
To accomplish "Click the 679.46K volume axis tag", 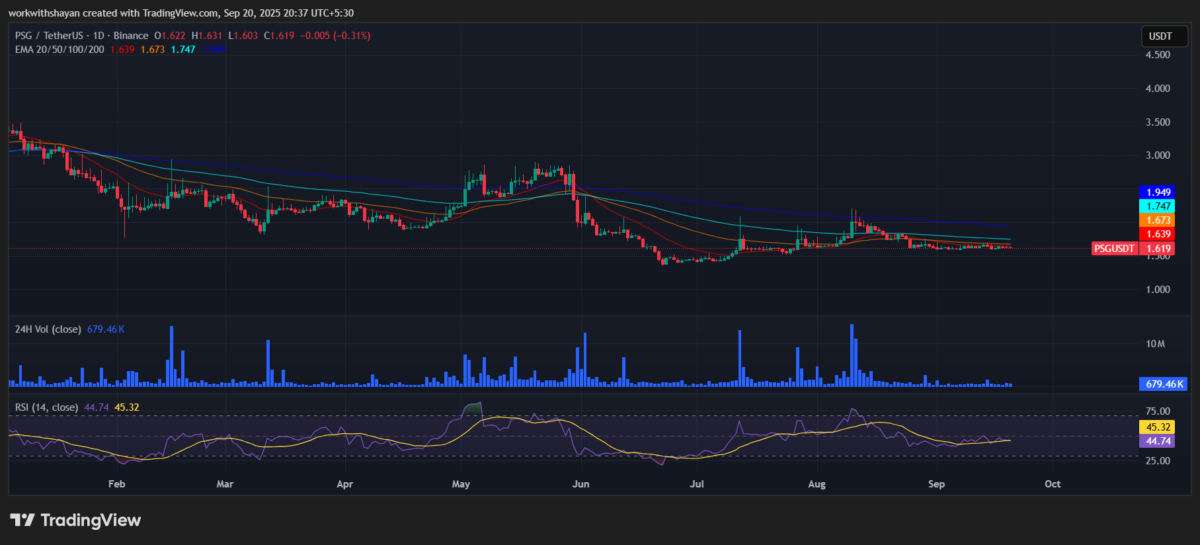I will point(1162,384).
